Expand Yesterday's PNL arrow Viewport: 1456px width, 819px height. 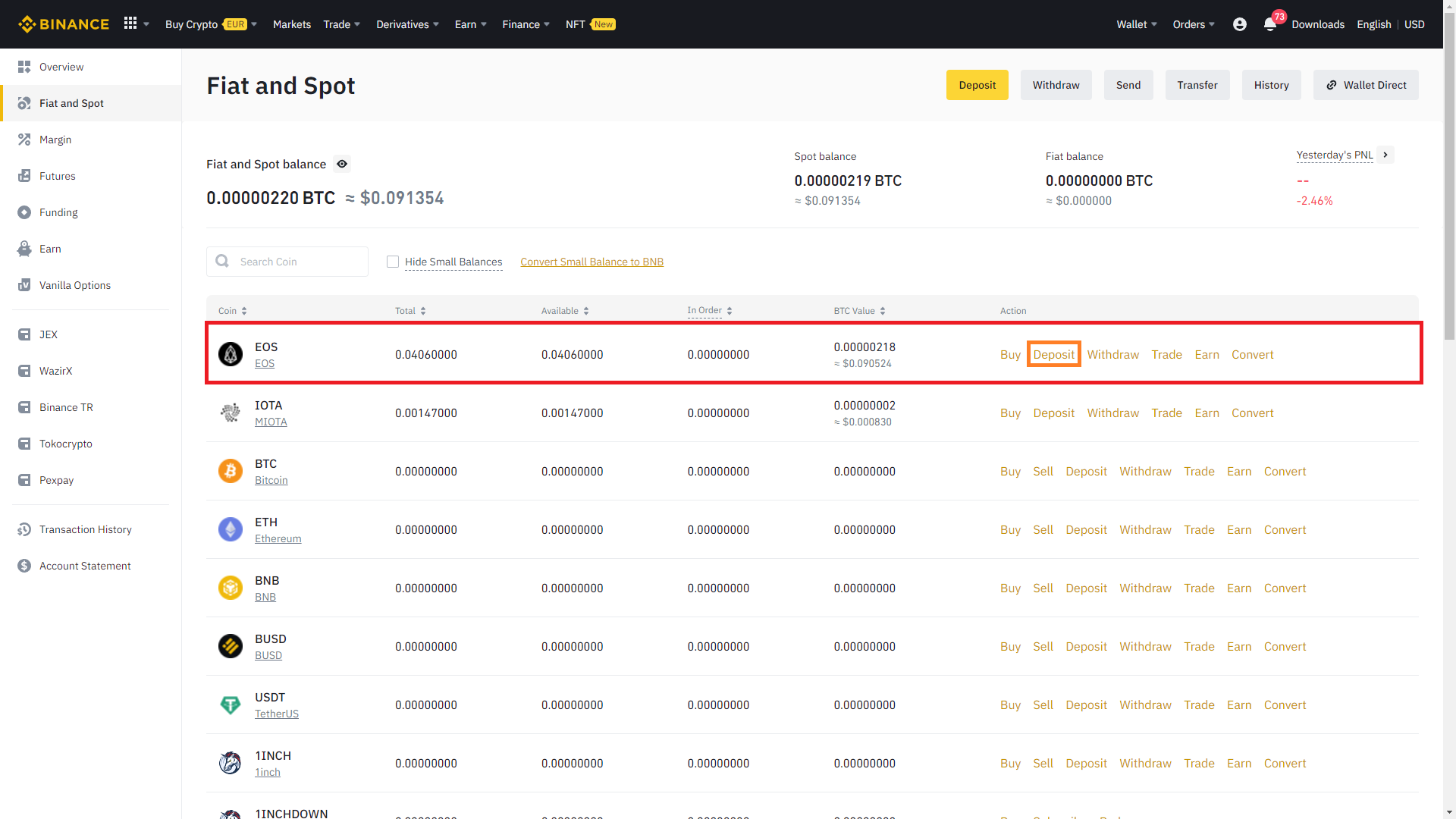click(x=1385, y=155)
